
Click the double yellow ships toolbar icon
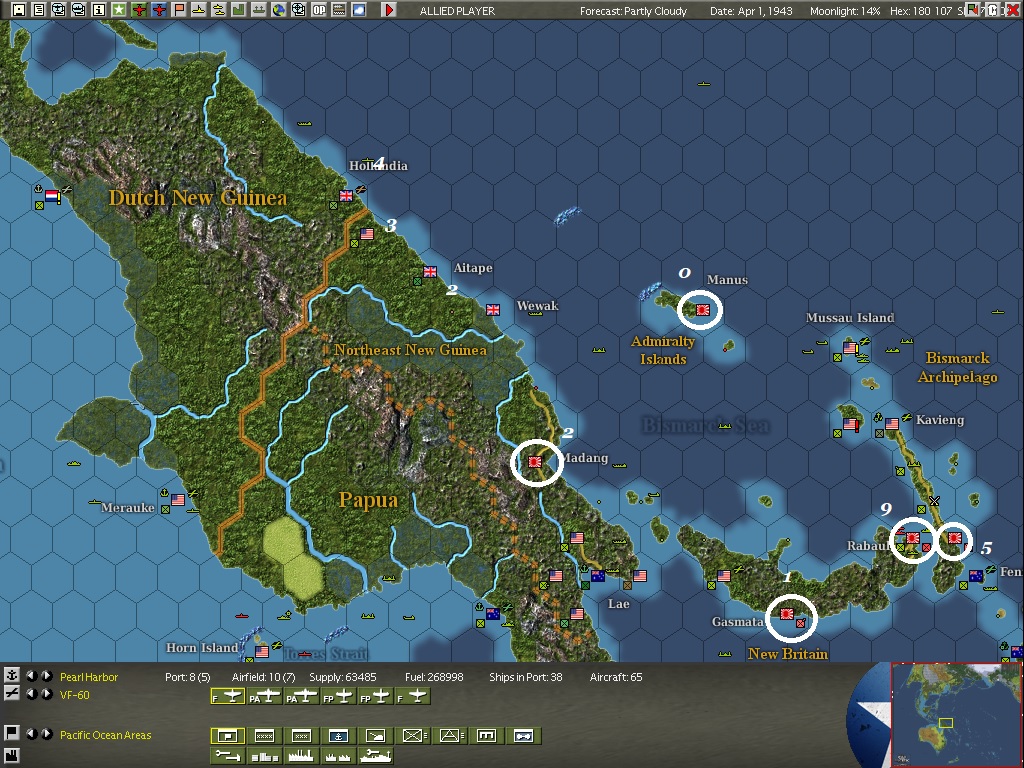[x=219, y=9]
